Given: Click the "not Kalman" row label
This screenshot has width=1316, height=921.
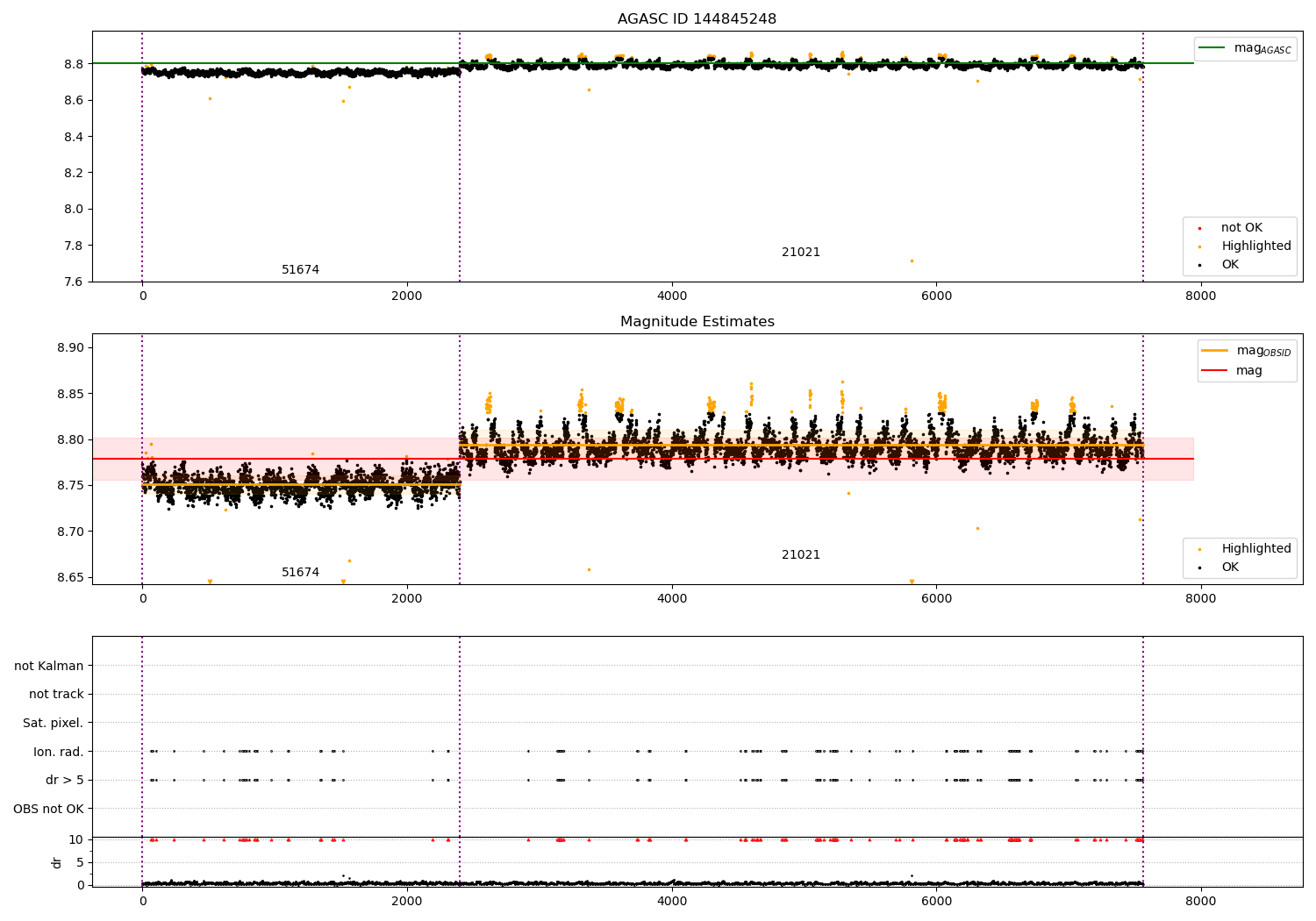Looking at the screenshot, I should coord(49,666).
